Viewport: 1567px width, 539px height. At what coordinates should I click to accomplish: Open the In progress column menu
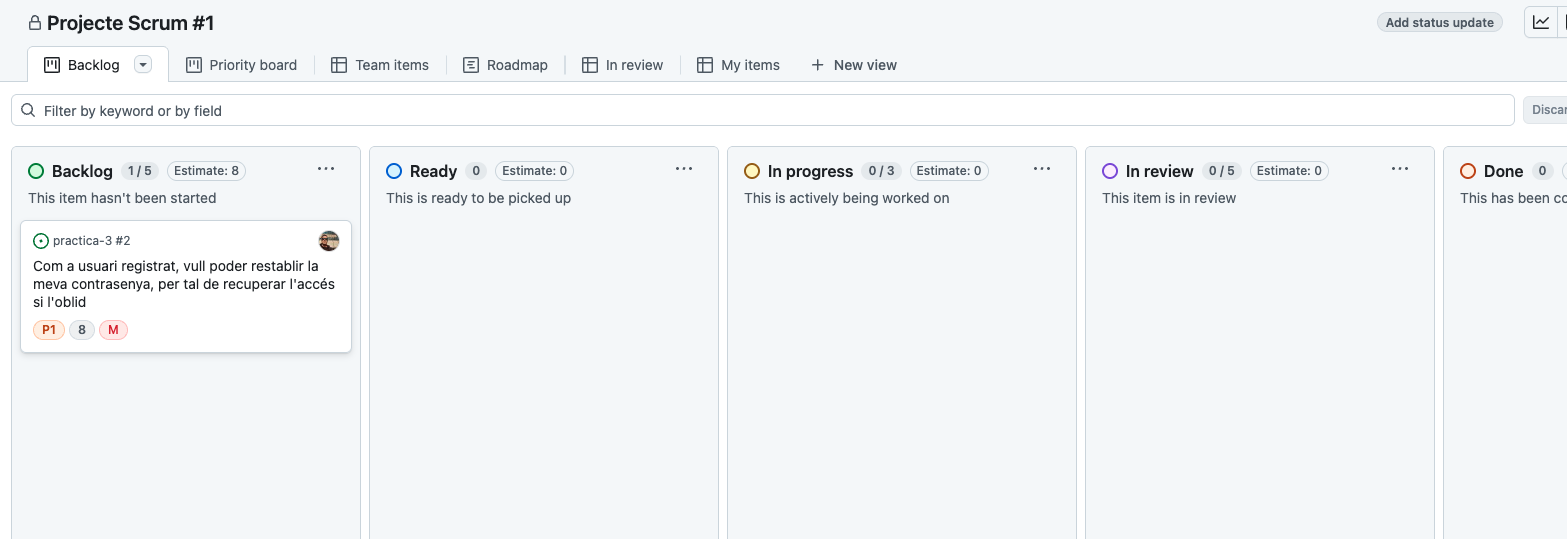click(x=1042, y=169)
